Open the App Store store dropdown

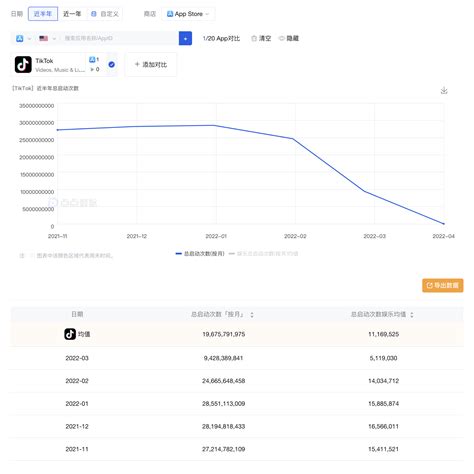(x=188, y=14)
